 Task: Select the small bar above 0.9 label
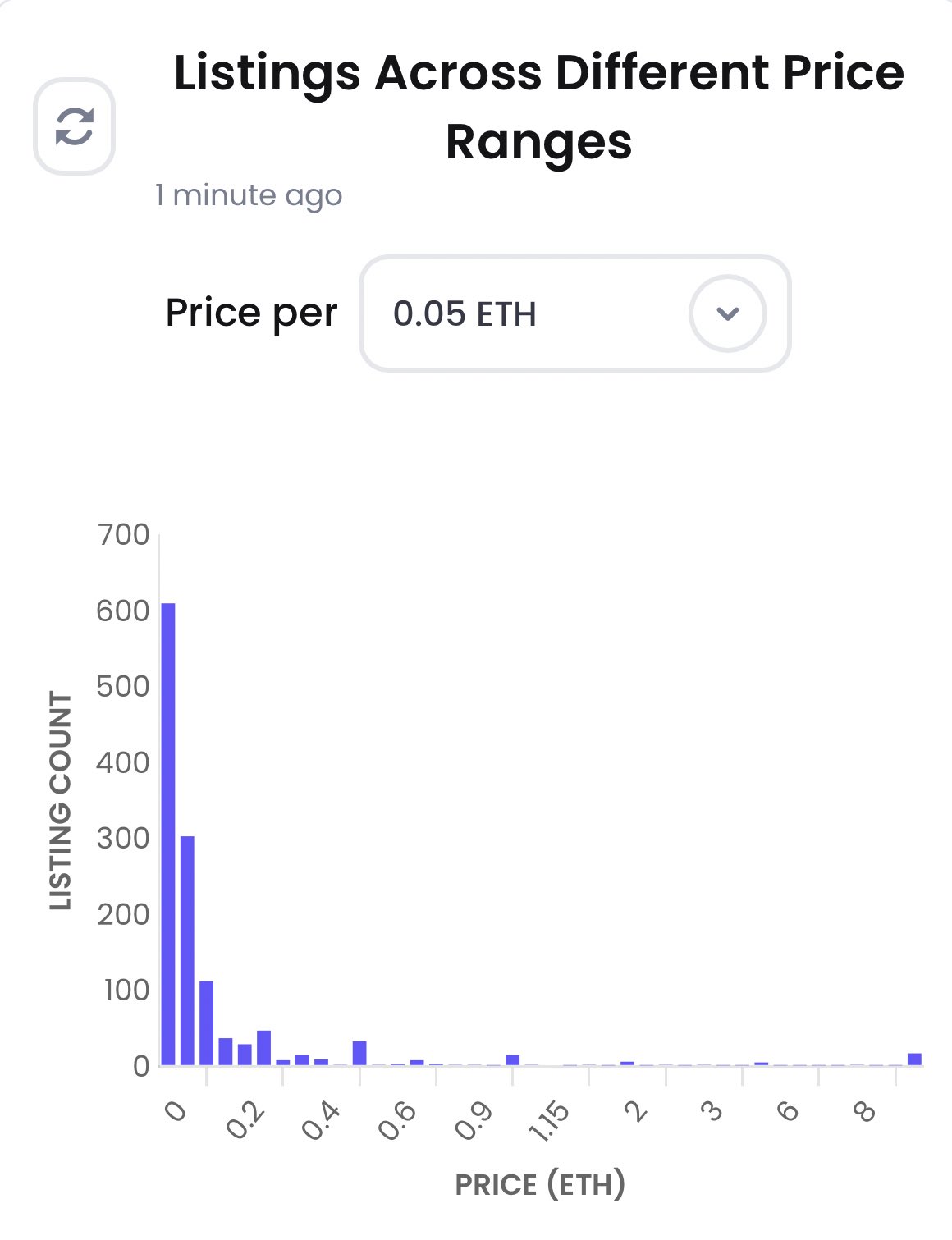point(513,1059)
